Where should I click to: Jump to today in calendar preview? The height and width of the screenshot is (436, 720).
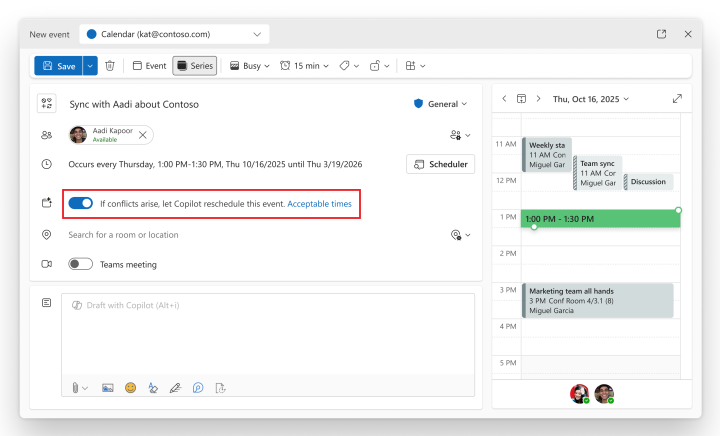[521, 98]
